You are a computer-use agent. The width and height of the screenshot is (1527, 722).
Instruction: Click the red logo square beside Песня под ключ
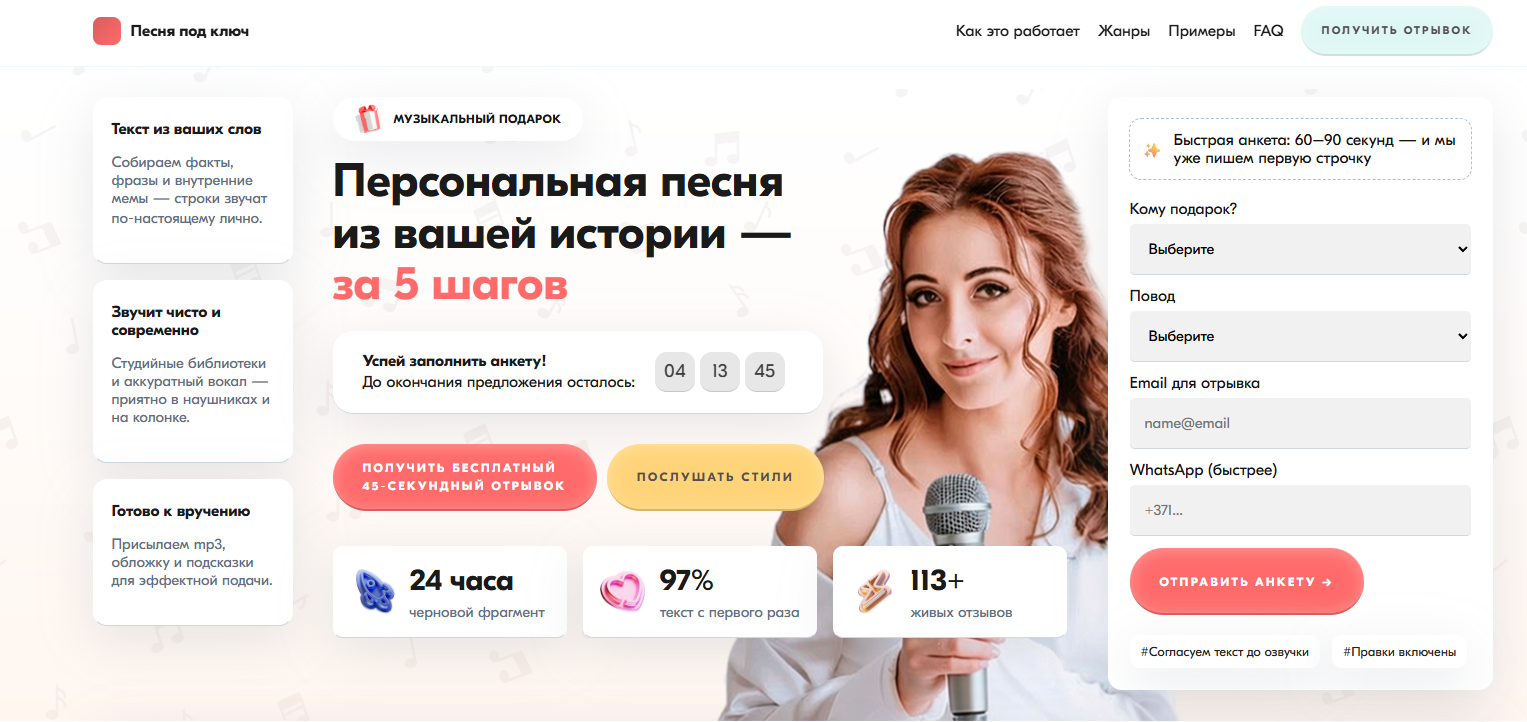tap(107, 31)
